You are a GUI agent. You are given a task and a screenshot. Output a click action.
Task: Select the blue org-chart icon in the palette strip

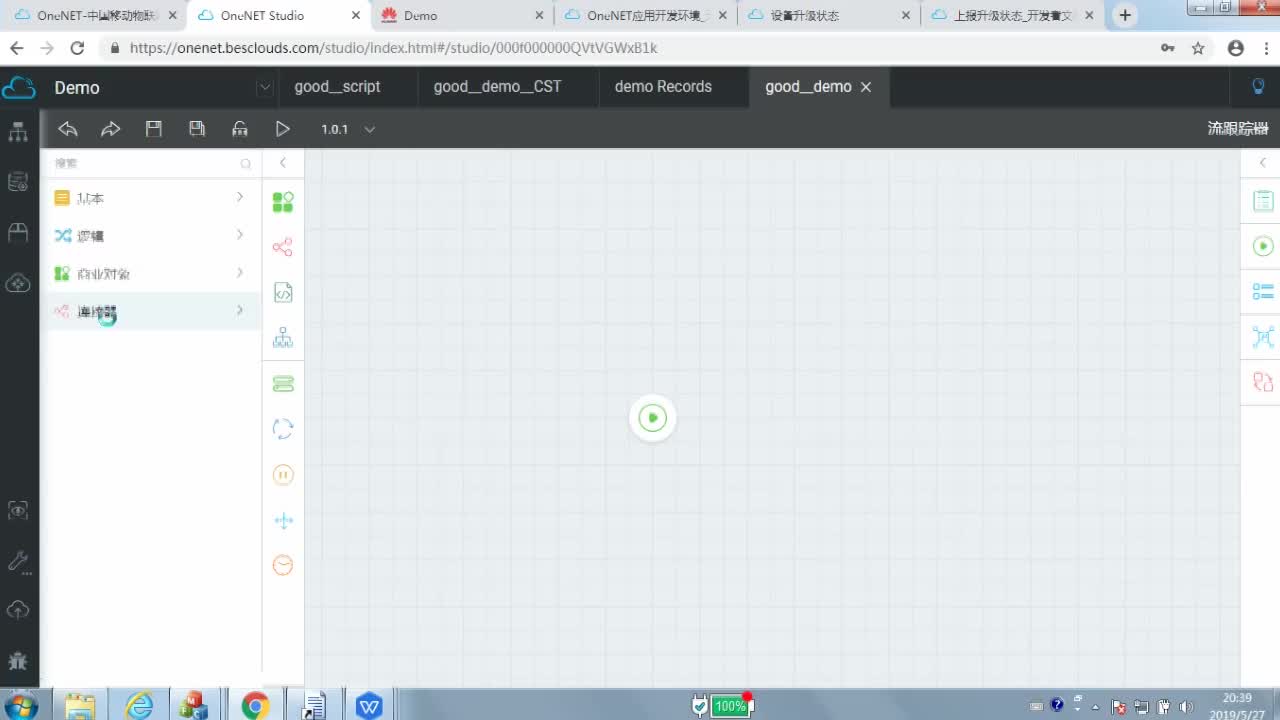tap(283, 338)
